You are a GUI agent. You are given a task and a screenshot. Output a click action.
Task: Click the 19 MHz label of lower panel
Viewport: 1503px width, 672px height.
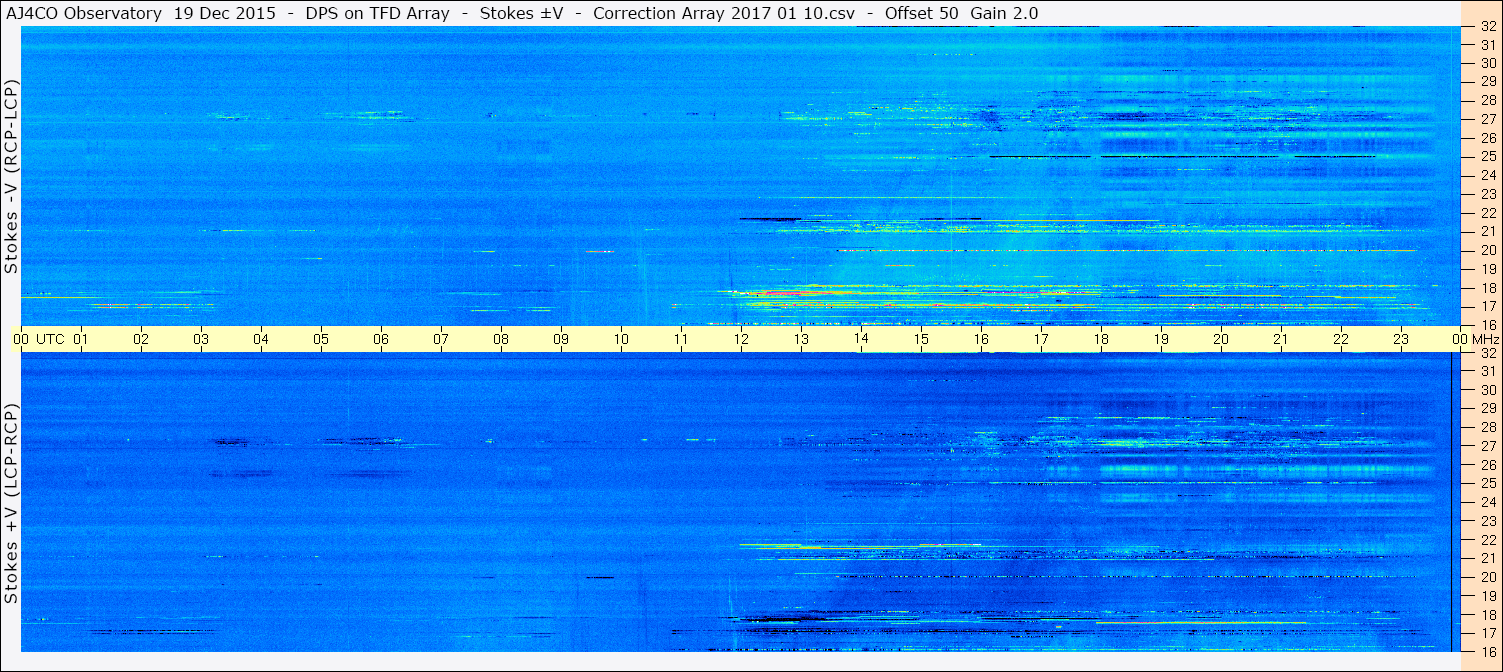click(x=1487, y=596)
